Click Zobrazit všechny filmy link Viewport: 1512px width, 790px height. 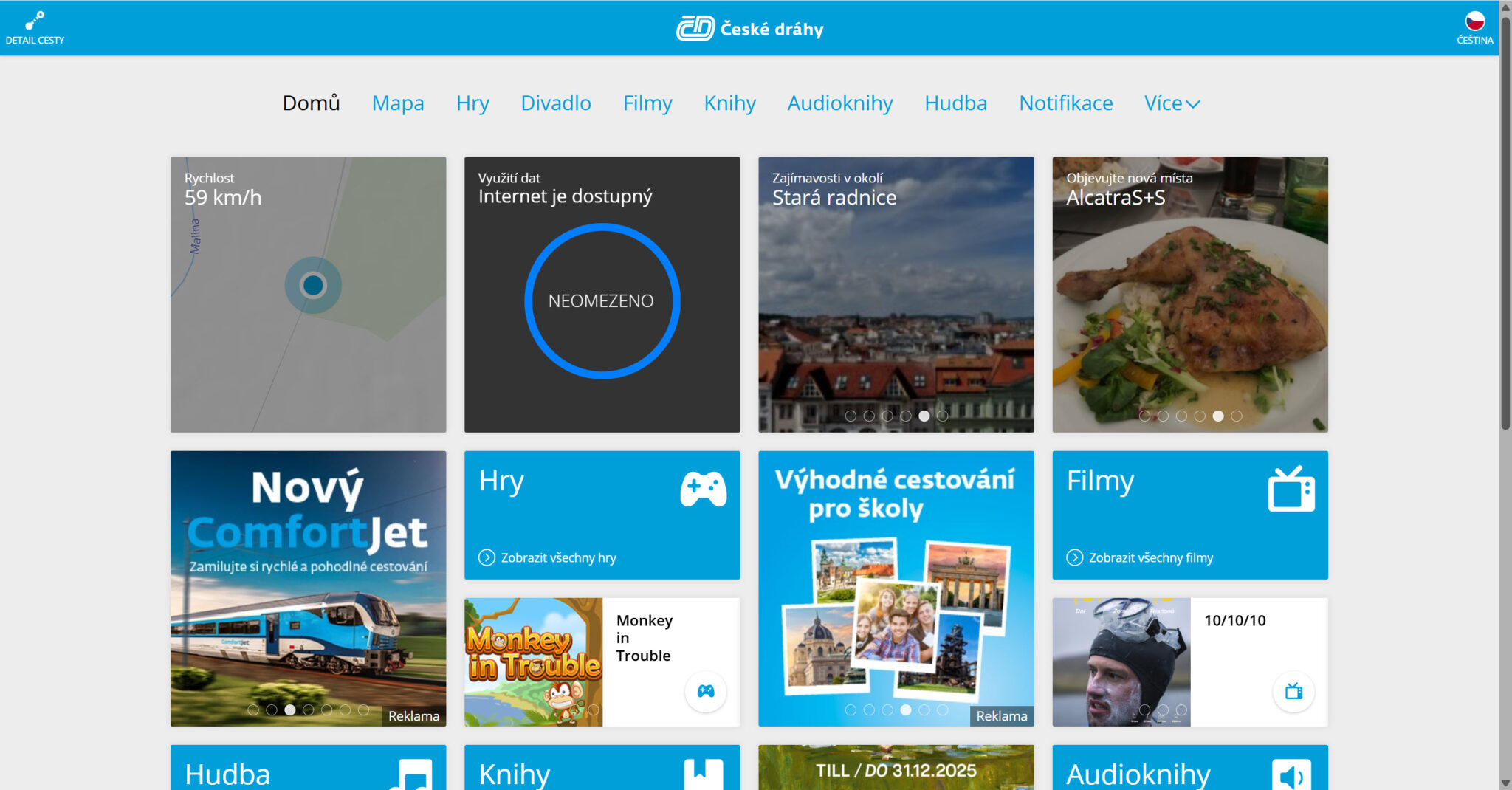(x=1150, y=558)
